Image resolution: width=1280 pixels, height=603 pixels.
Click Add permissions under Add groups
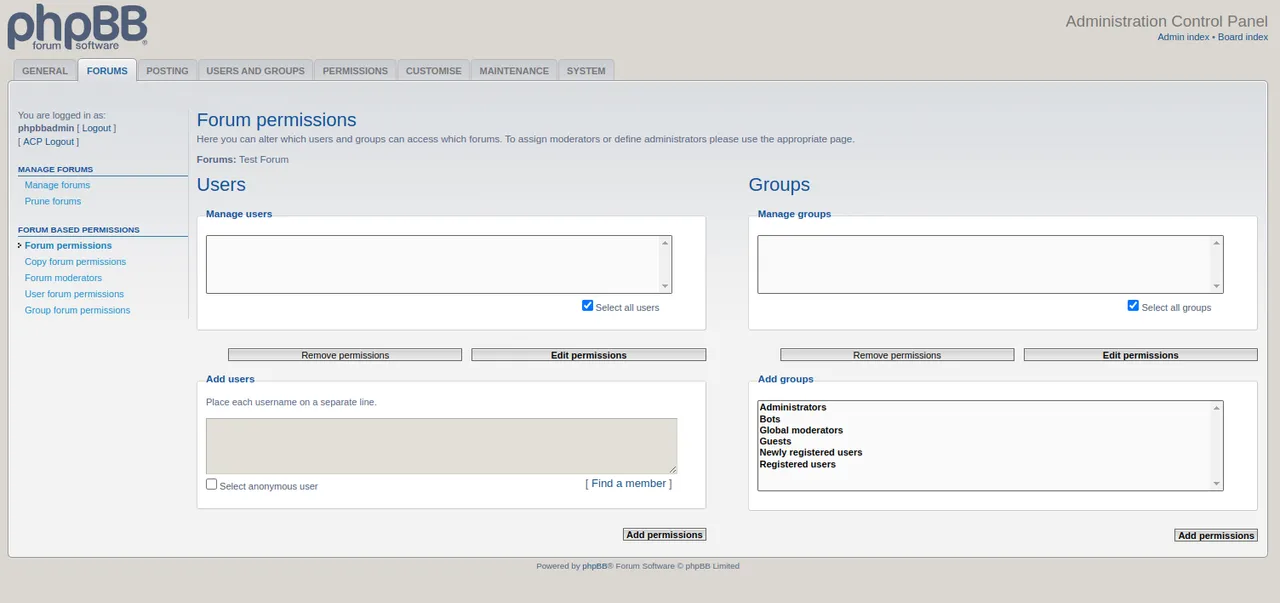[1216, 536]
